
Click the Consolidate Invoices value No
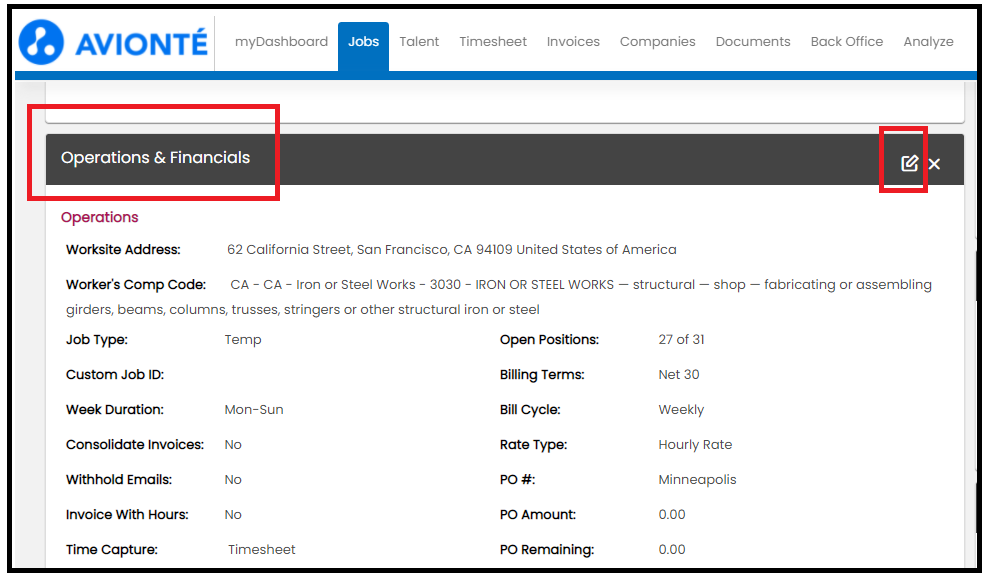233,445
